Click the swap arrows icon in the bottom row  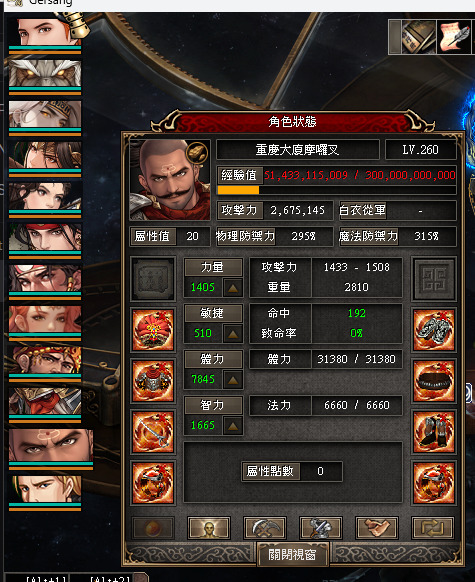433,528
